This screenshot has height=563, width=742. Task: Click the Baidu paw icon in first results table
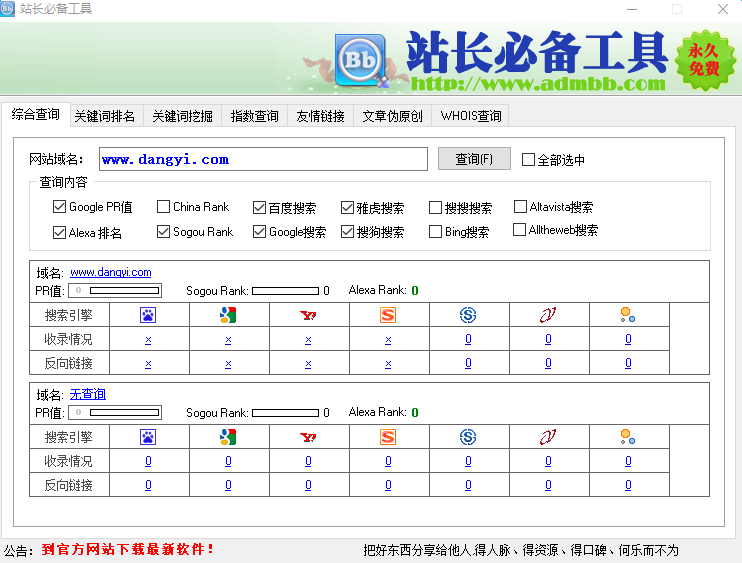(x=148, y=315)
